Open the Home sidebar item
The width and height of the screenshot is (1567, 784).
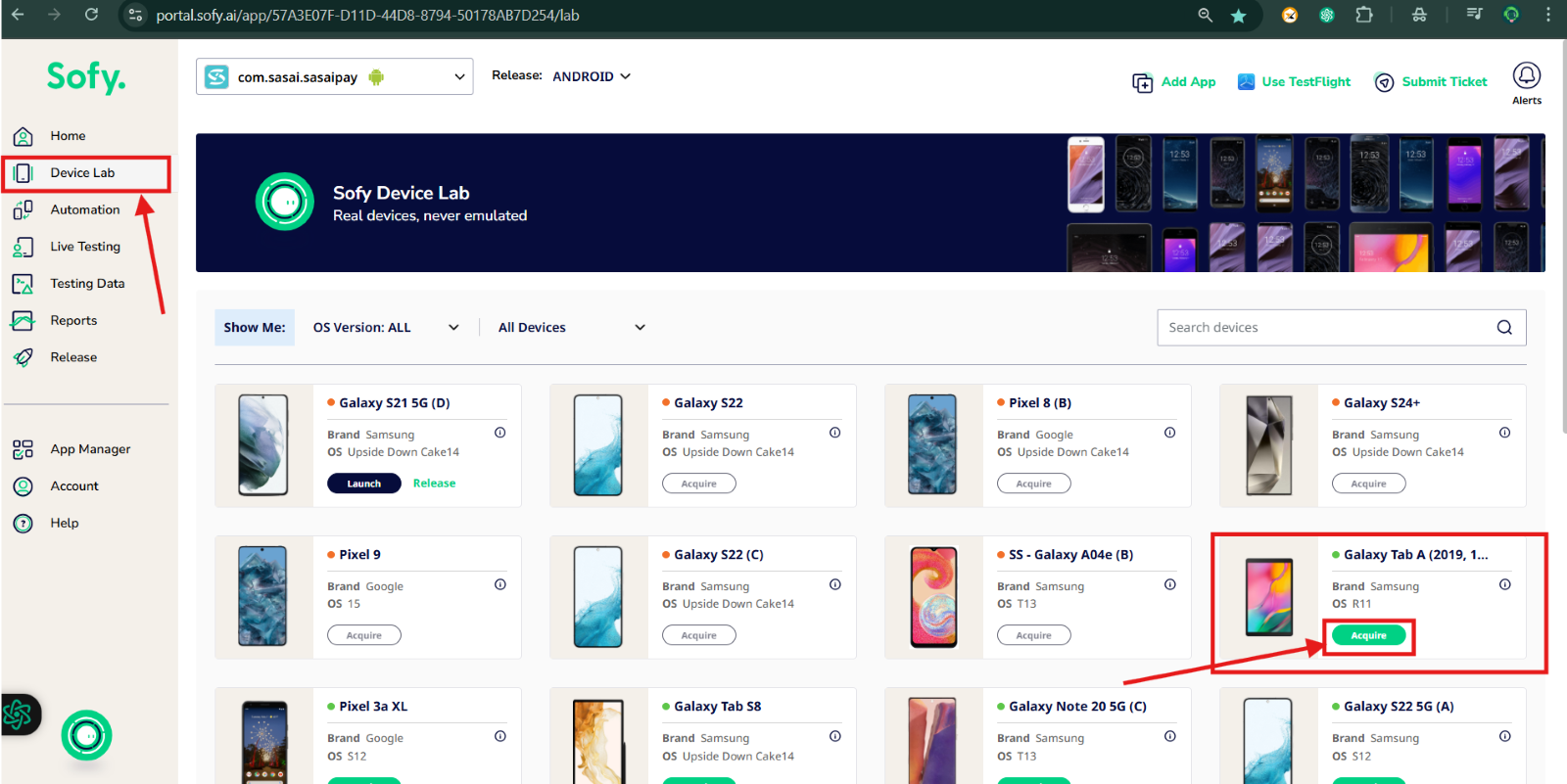click(67, 136)
